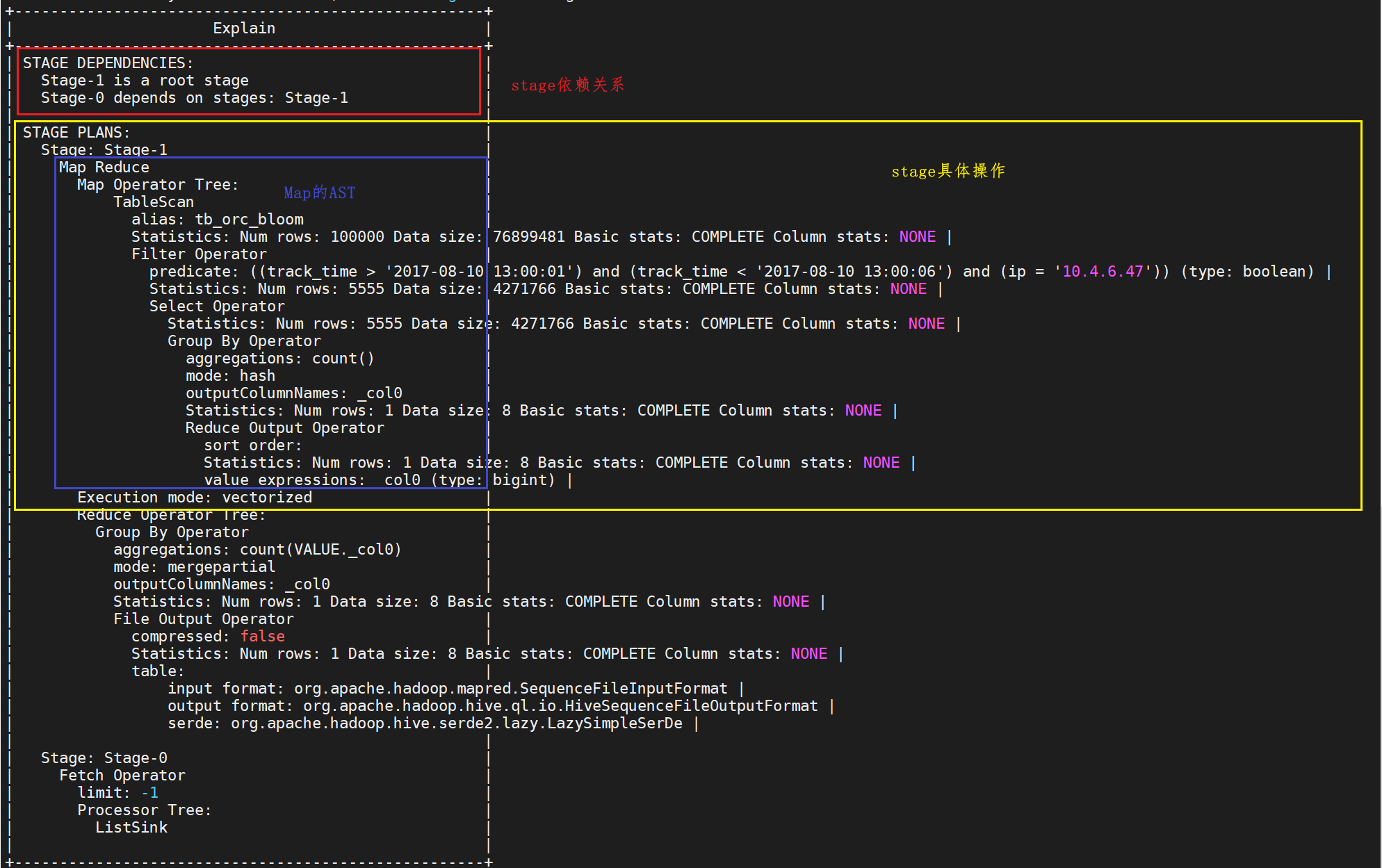Click the "Execution mode: vectorized" line
Viewport: 1382px width, 868px height.
click(x=195, y=498)
